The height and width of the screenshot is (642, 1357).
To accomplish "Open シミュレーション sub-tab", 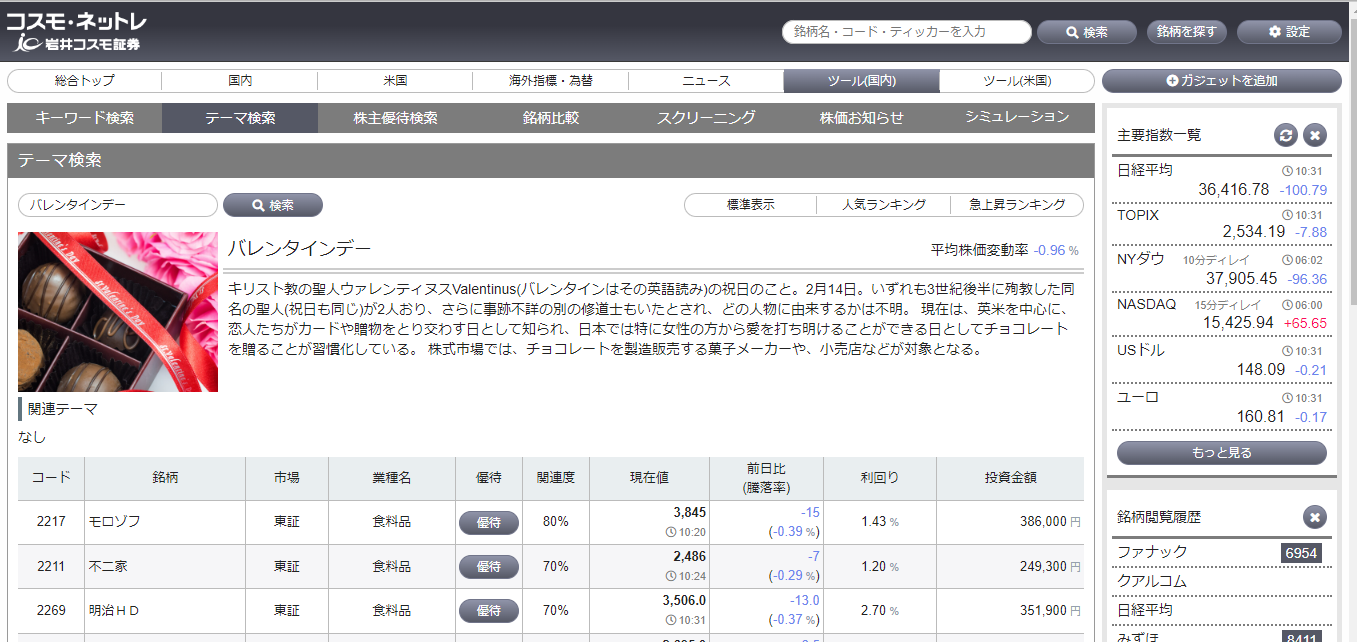I will pos(1017,118).
